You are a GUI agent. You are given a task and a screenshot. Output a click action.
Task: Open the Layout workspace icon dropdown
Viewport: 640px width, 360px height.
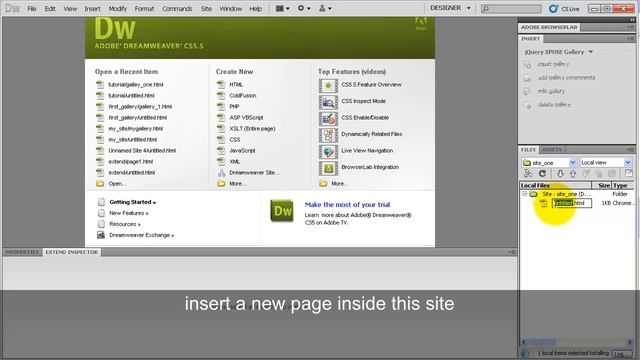tap(282, 8)
